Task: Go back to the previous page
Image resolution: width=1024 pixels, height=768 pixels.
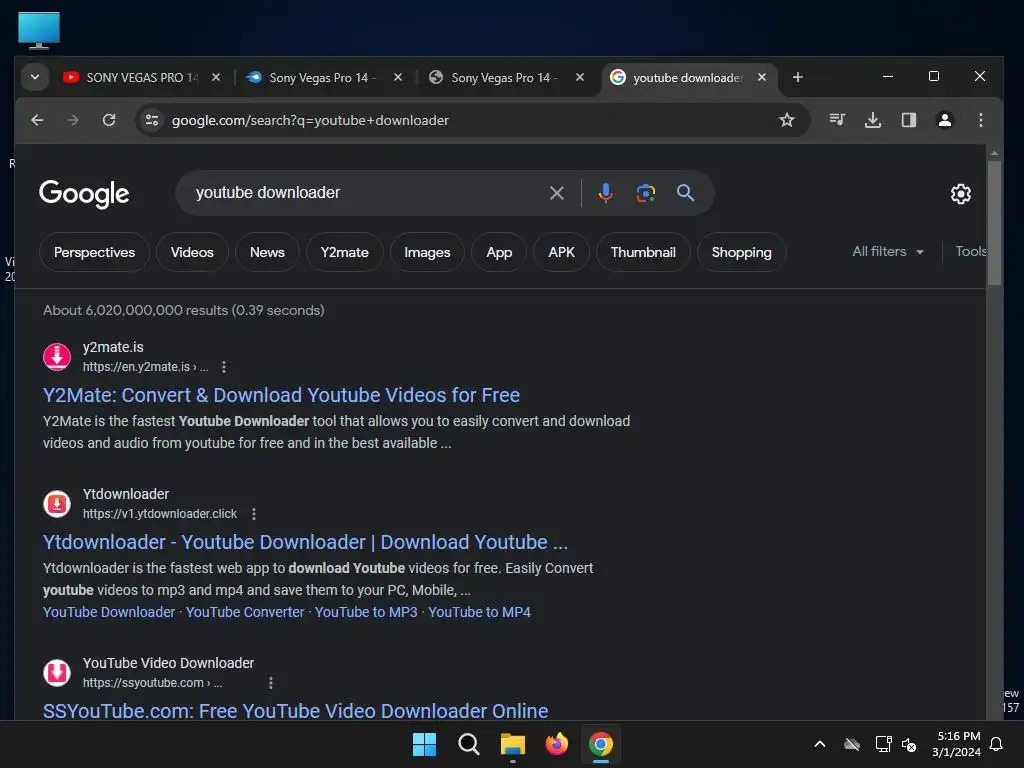Action: tap(37, 120)
